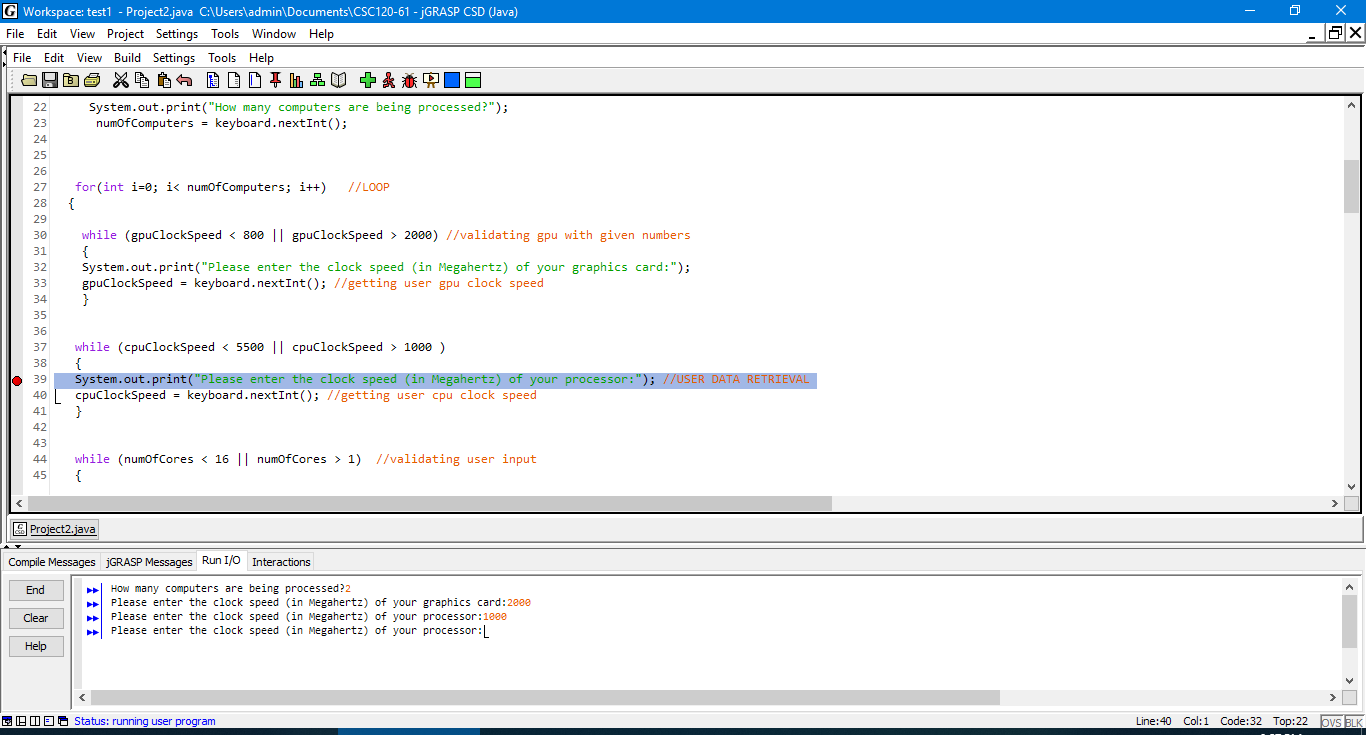The width and height of the screenshot is (1366, 735).
Task: Save Project2.java with the save icon
Action: click(49, 80)
